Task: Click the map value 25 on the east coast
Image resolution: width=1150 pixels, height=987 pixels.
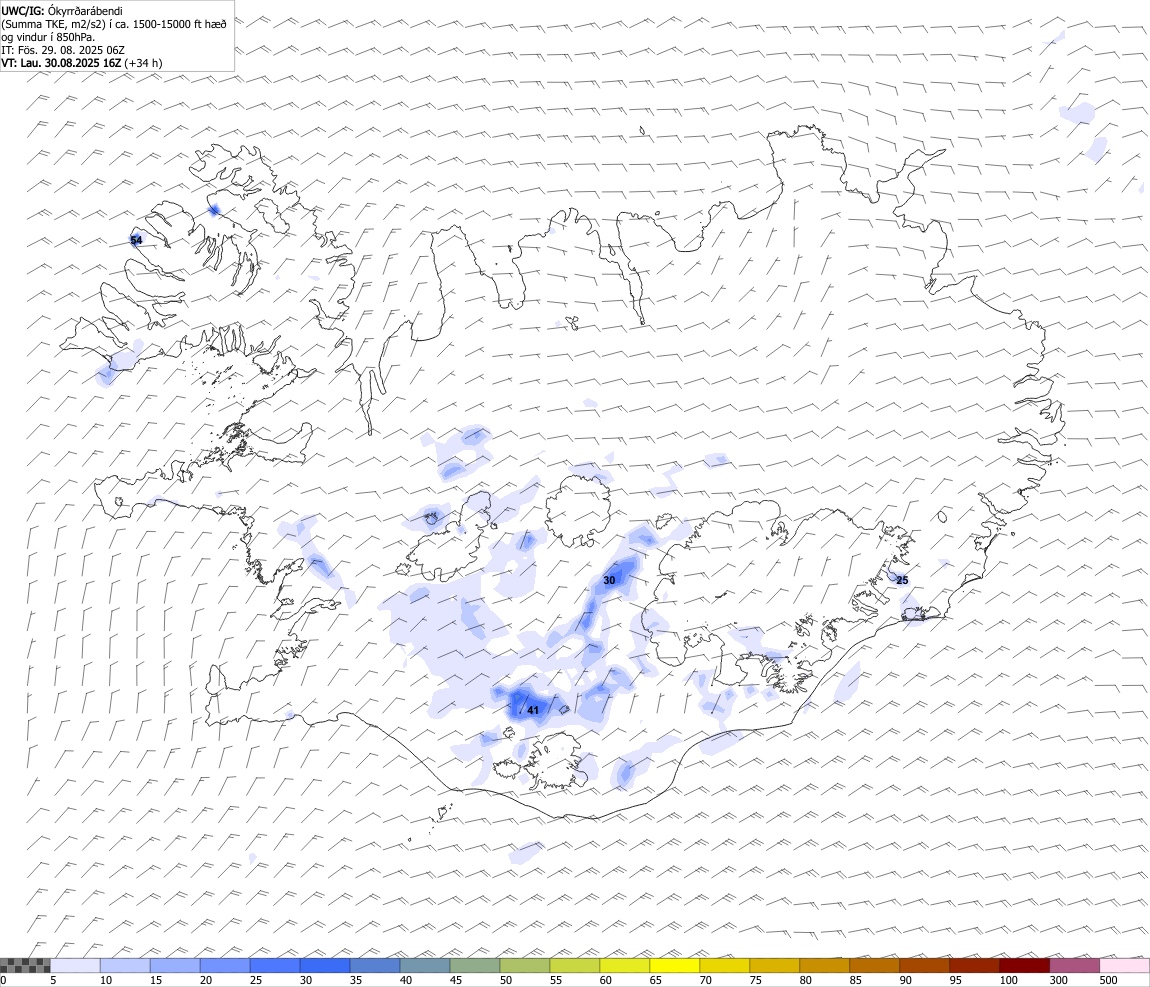Action: [x=902, y=580]
